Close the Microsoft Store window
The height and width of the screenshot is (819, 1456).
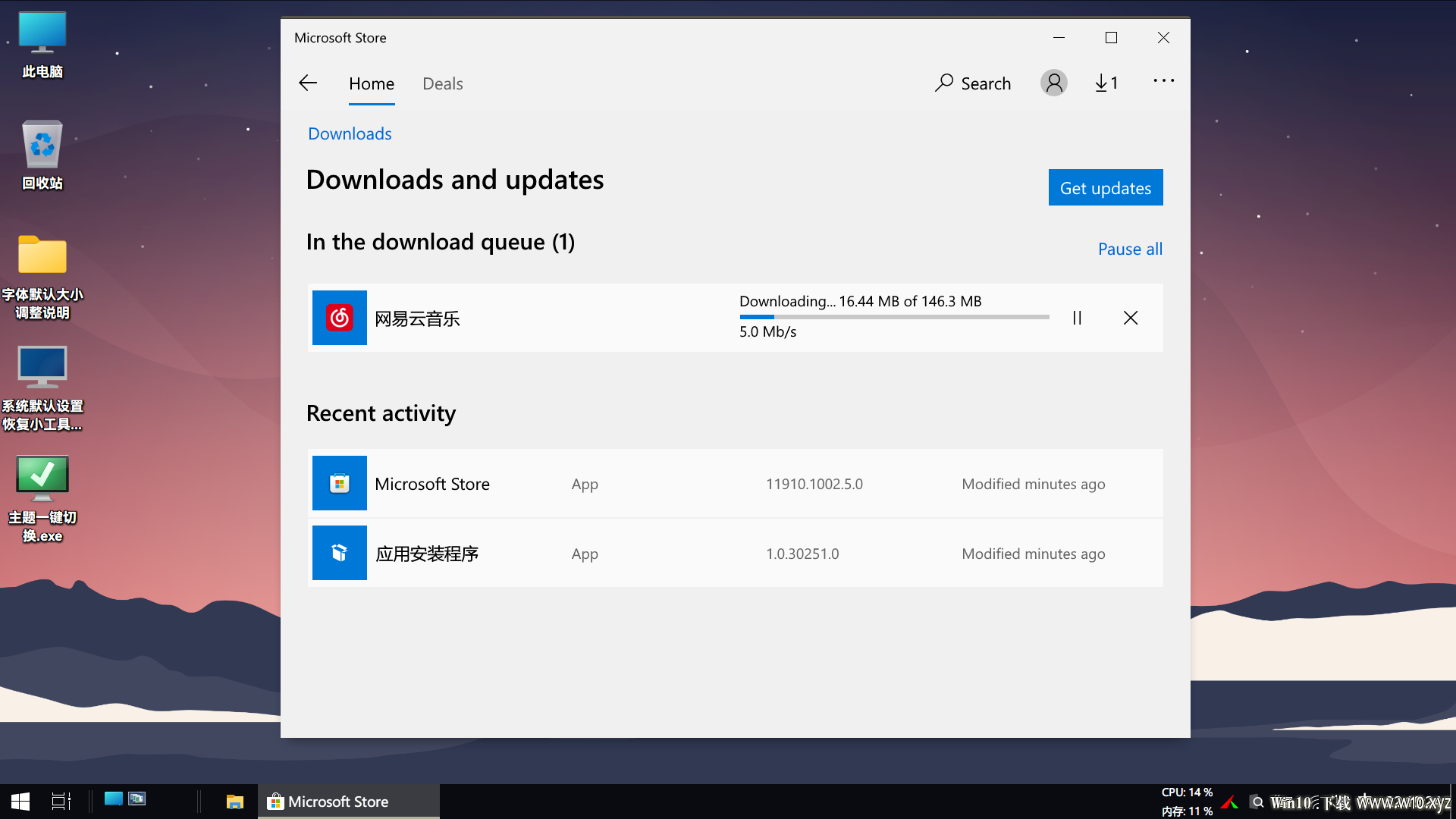click(1164, 38)
